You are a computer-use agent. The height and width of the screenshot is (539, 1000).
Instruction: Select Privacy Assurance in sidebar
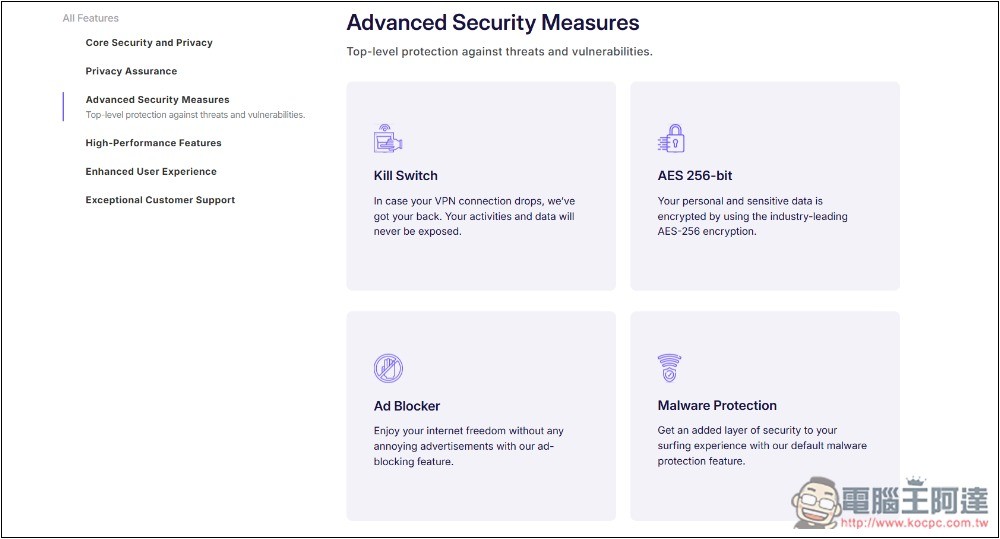click(131, 71)
